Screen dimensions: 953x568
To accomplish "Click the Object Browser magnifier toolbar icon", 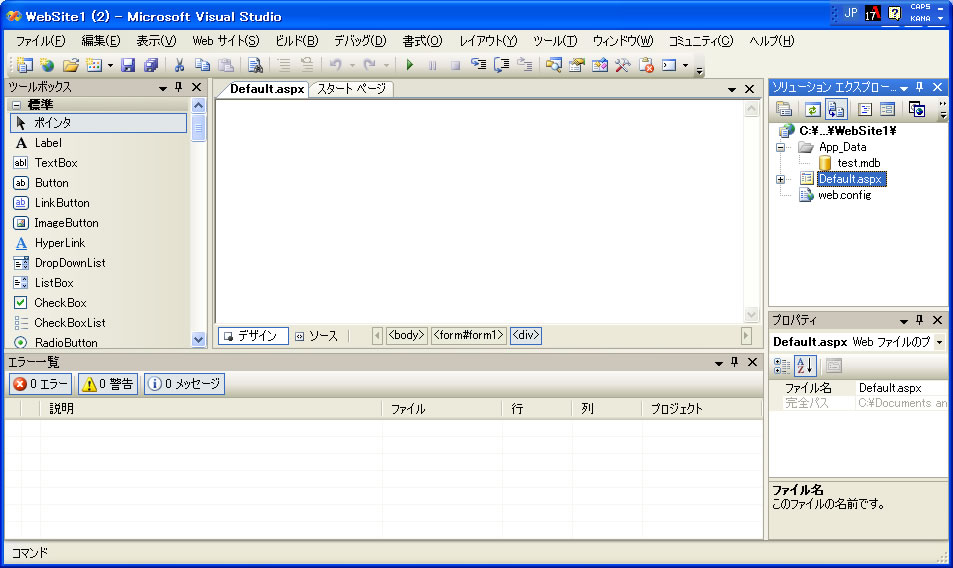I will click(553, 64).
